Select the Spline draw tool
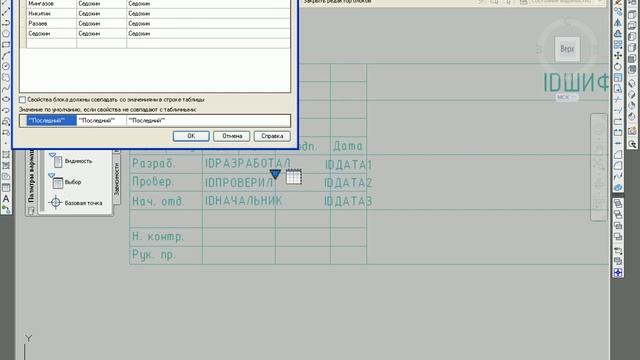This screenshot has height=360, width=640. click(x=6, y=88)
